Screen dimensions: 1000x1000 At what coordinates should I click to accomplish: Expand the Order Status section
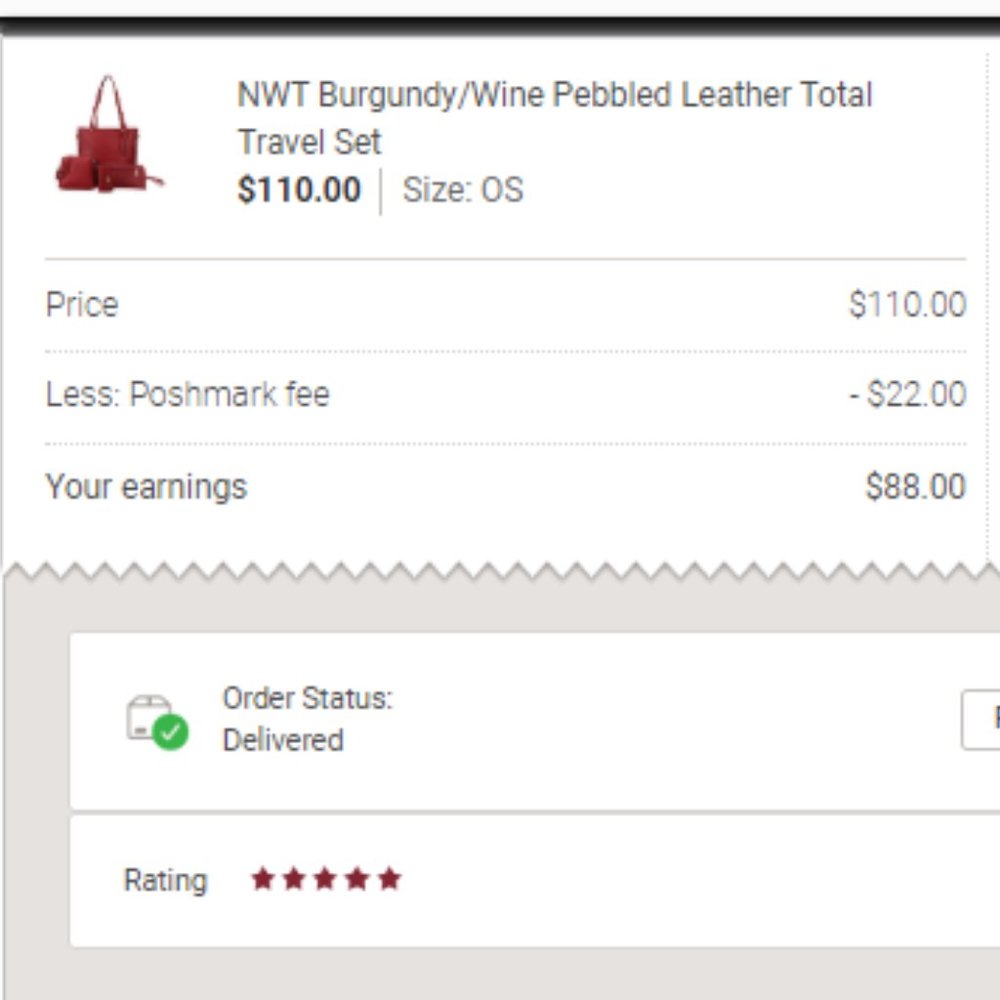pyautogui.click(x=500, y=720)
